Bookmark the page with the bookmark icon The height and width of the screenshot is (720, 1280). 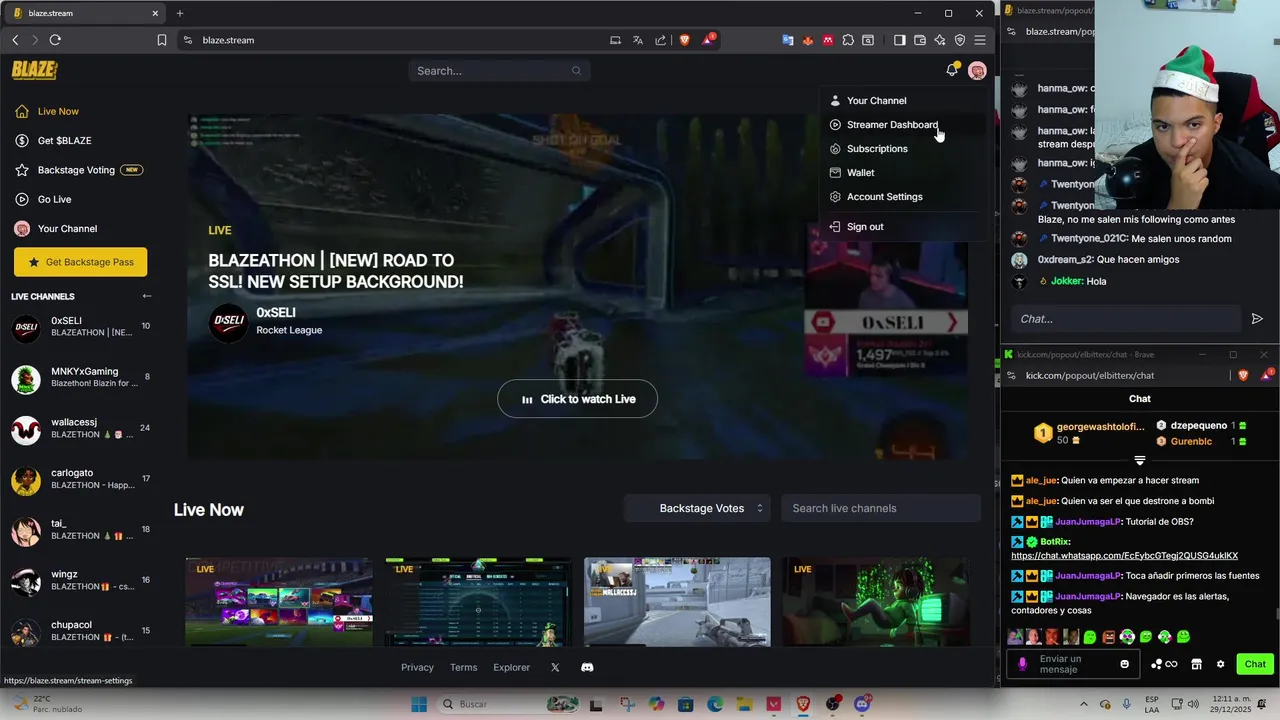point(162,40)
